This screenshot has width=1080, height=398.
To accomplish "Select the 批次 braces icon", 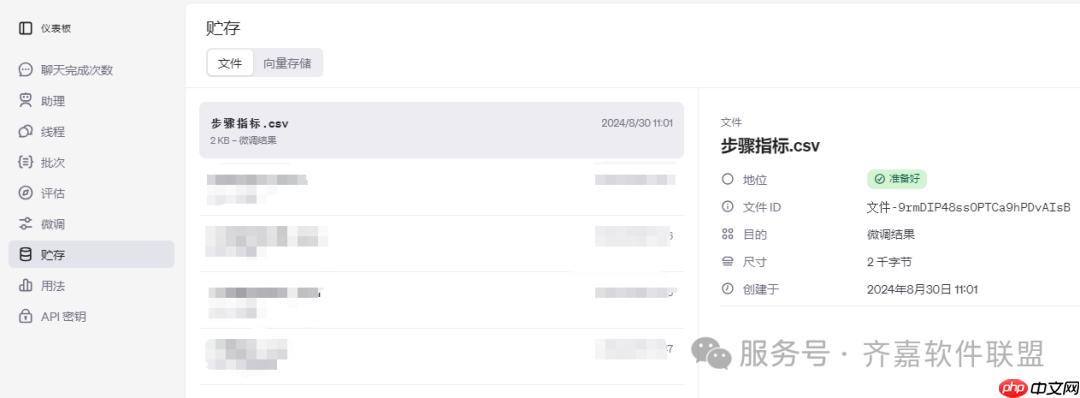I will coord(25,163).
